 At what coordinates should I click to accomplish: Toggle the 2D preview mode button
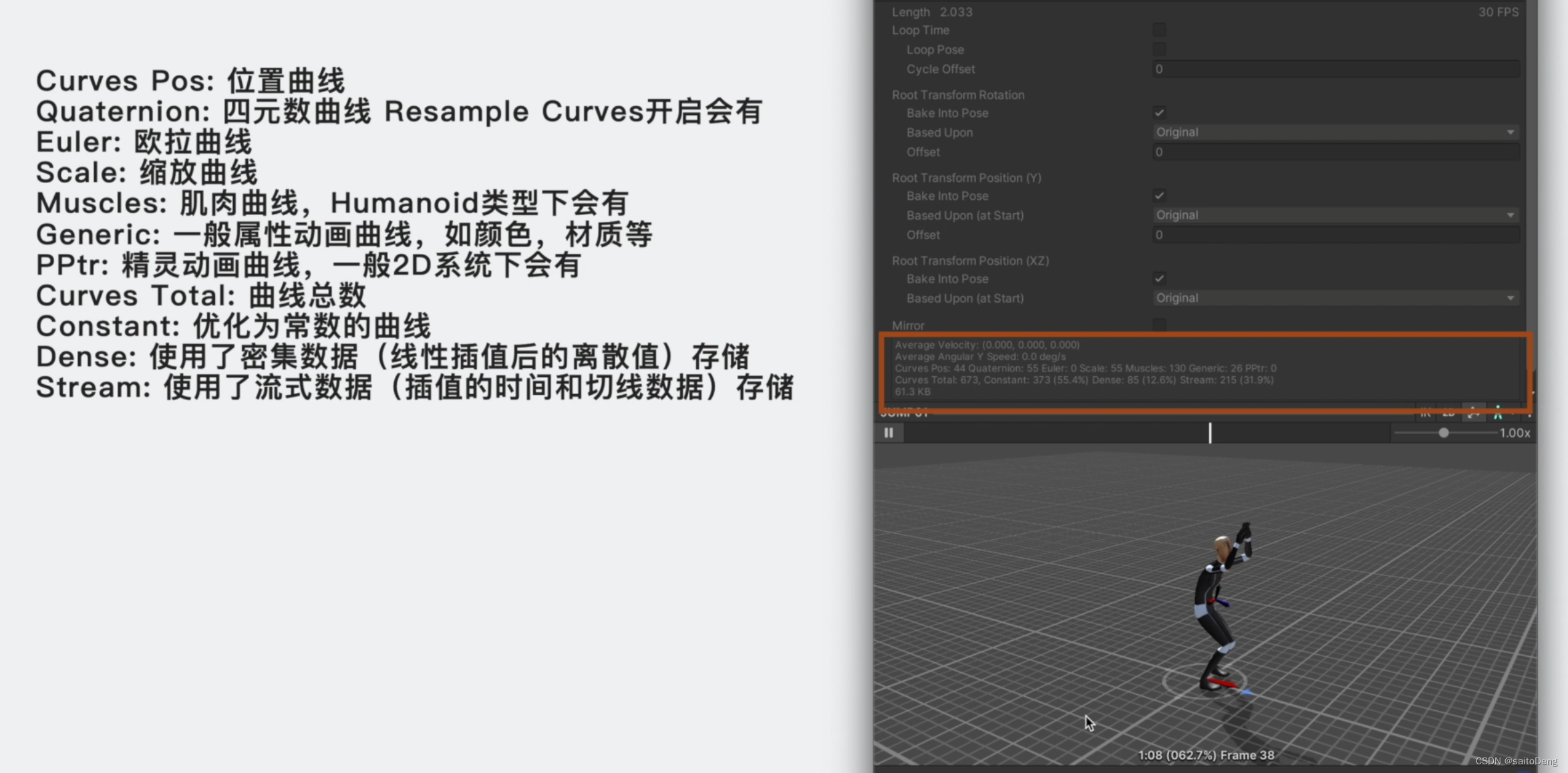[1448, 414]
